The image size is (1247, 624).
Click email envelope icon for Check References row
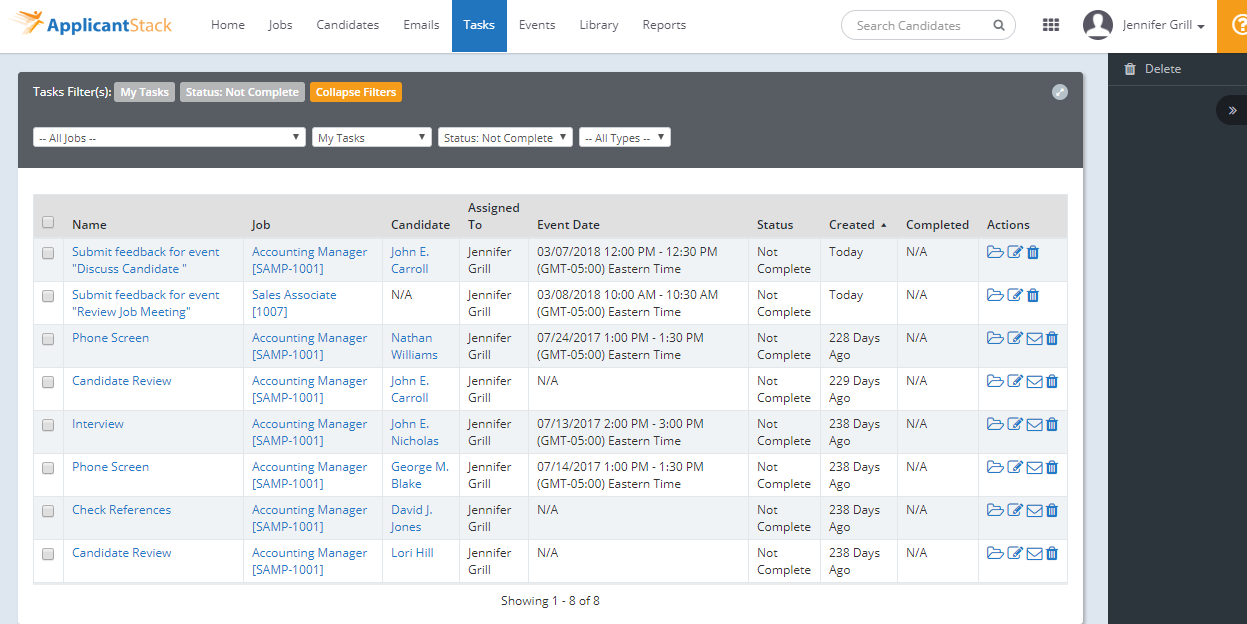(1034, 511)
